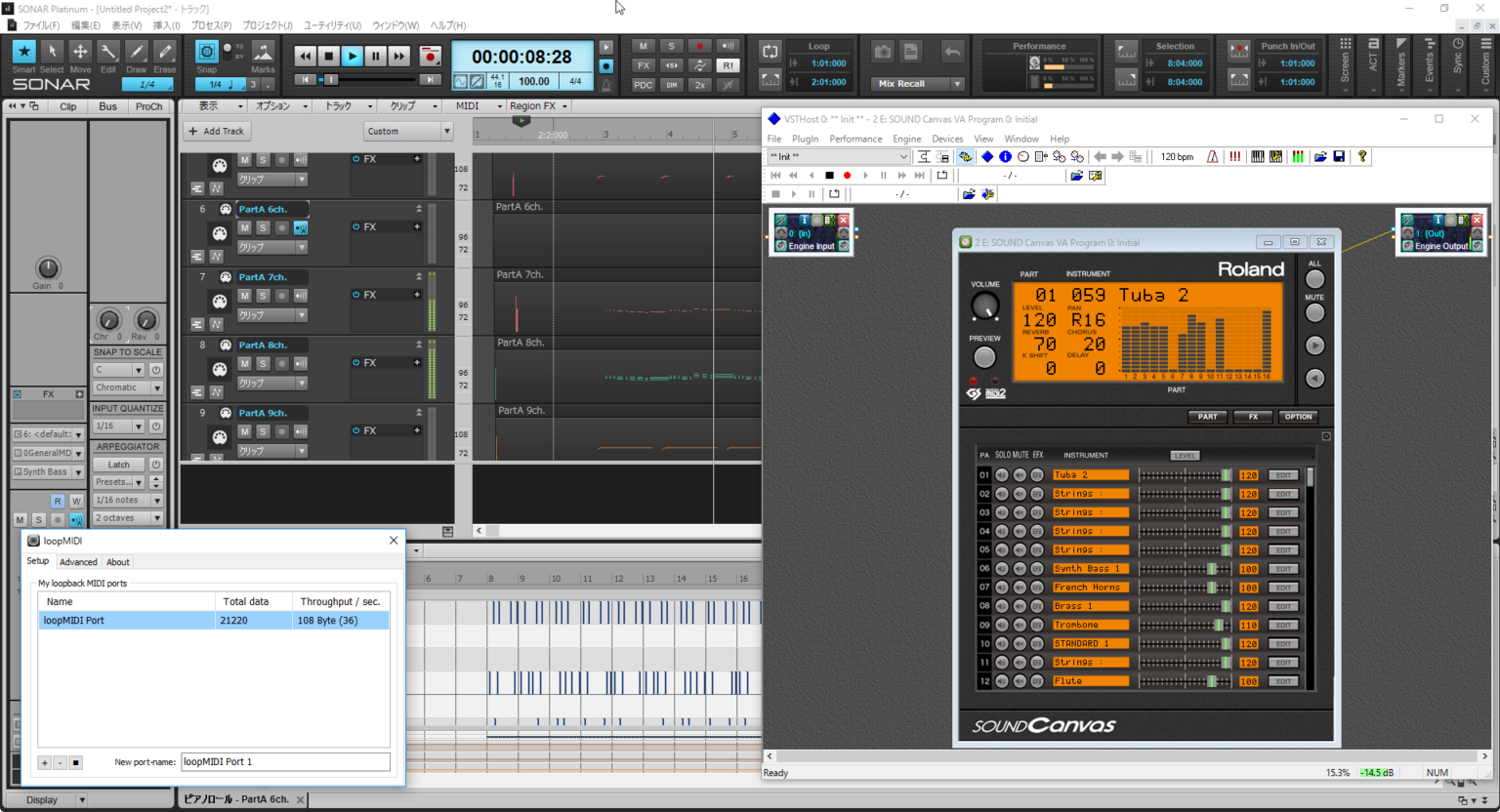Open the Init preset combo box in VSTHost
The height and width of the screenshot is (812, 1500).
tap(903, 156)
